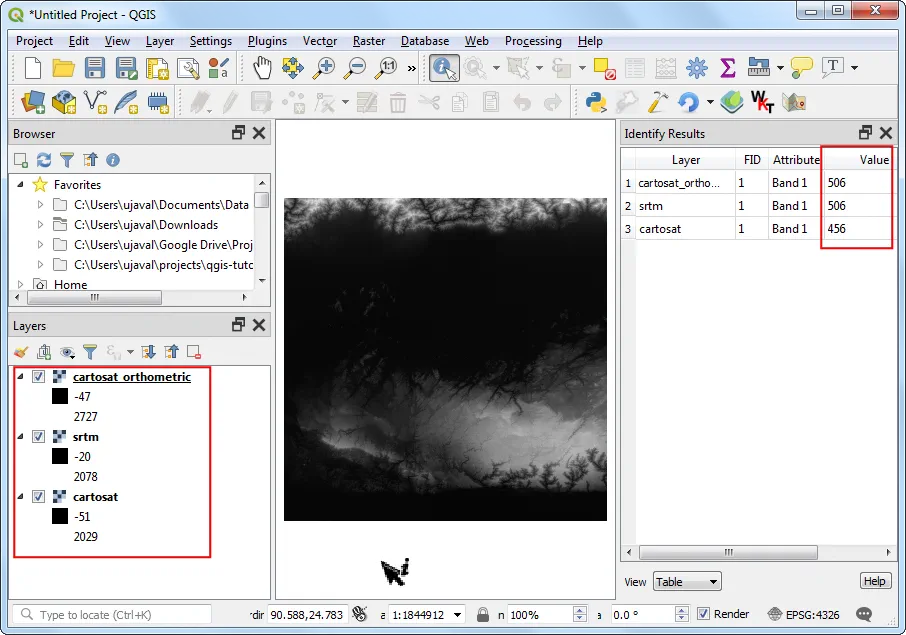Open project folder icon
The image size is (906, 635).
point(64,68)
